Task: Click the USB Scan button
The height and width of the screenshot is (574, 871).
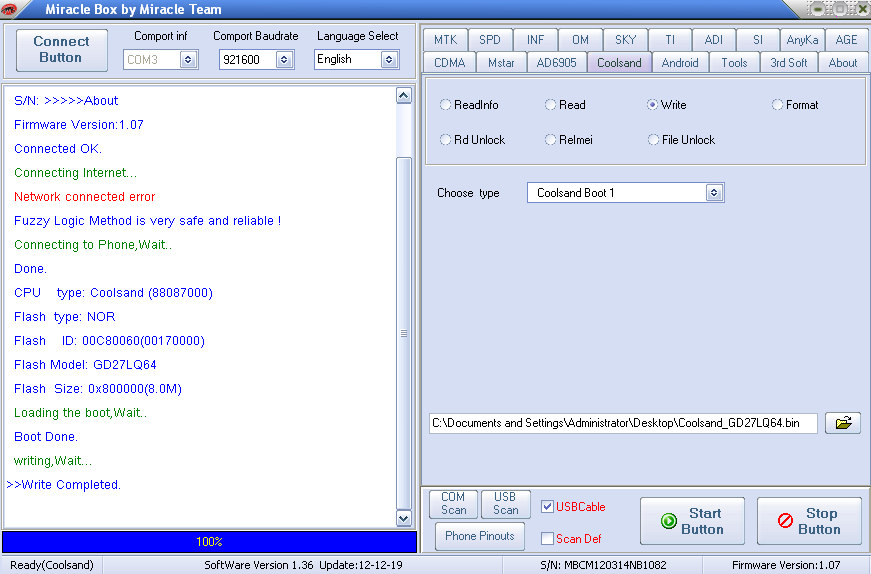Action: pos(505,503)
